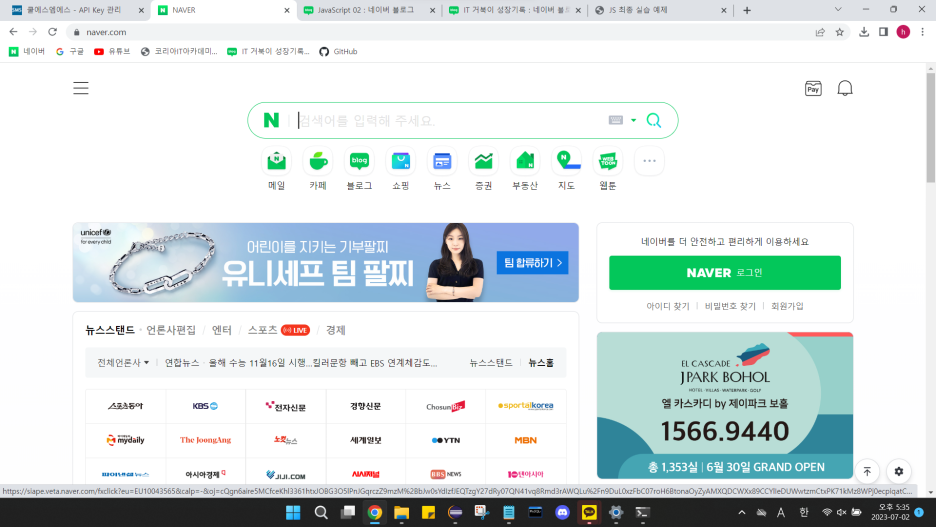Open the 아이디 찾기 link

point(667,306)
